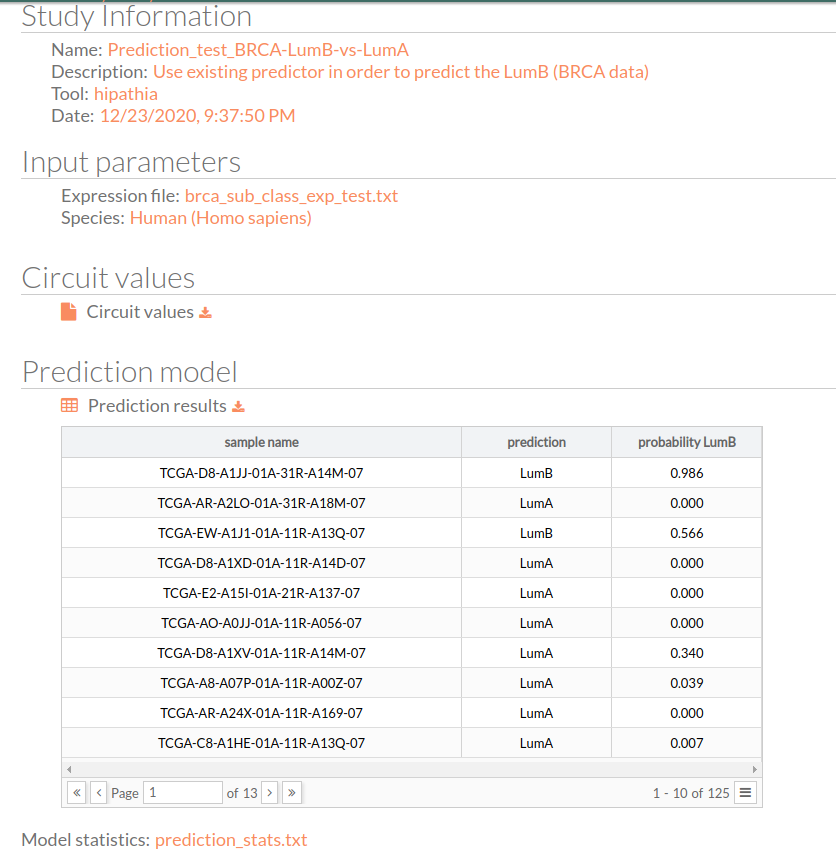Click the Prediction results table grid icon

(x=69, y=405)
